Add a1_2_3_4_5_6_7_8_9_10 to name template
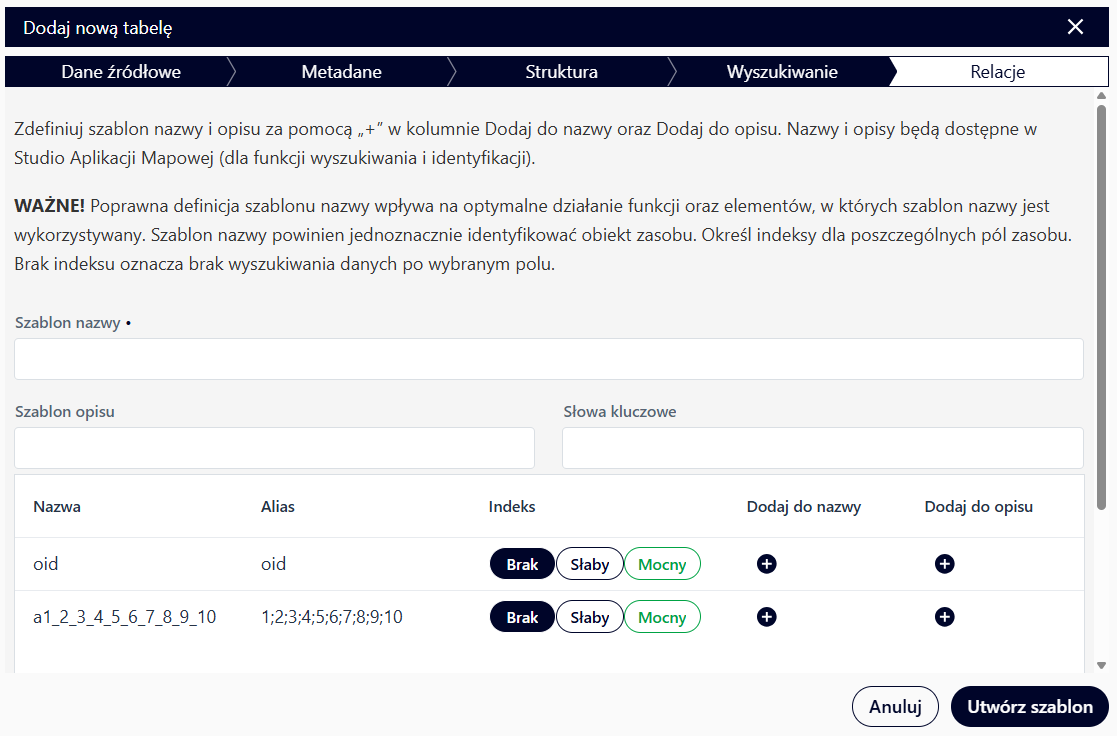Screen dimensions: 1117x736 click(766, 617)
